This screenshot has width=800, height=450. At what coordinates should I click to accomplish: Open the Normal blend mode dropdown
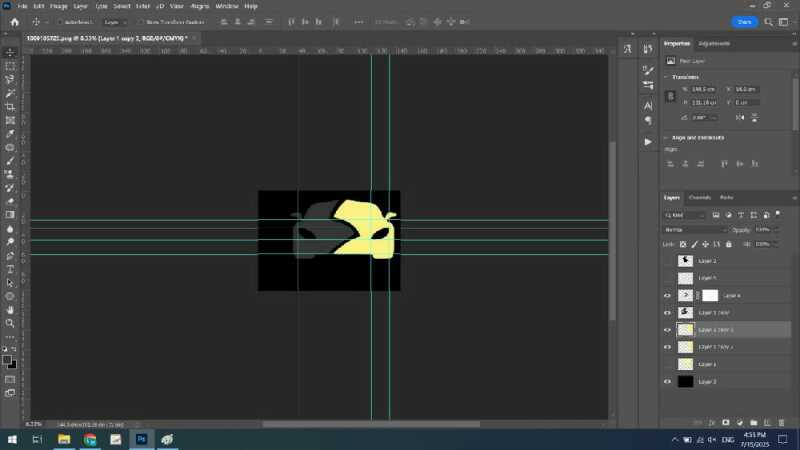coord(695,230)
